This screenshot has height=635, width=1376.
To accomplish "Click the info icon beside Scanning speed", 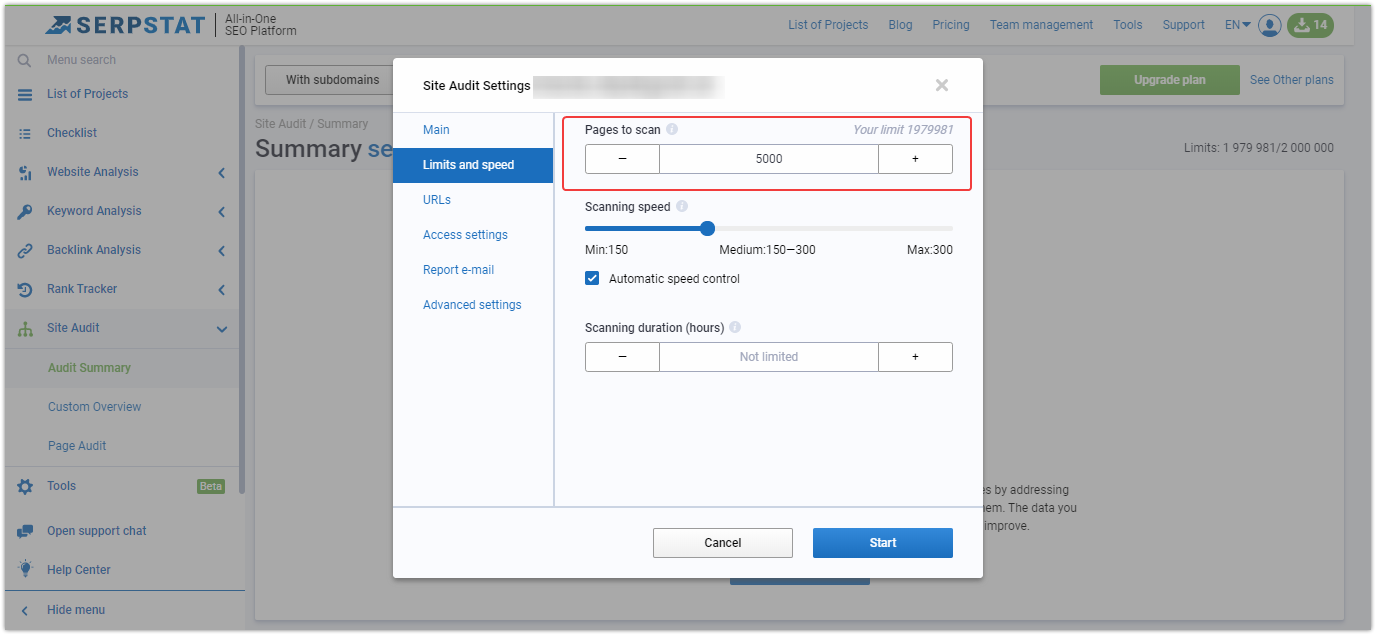I will pos(682,206).
